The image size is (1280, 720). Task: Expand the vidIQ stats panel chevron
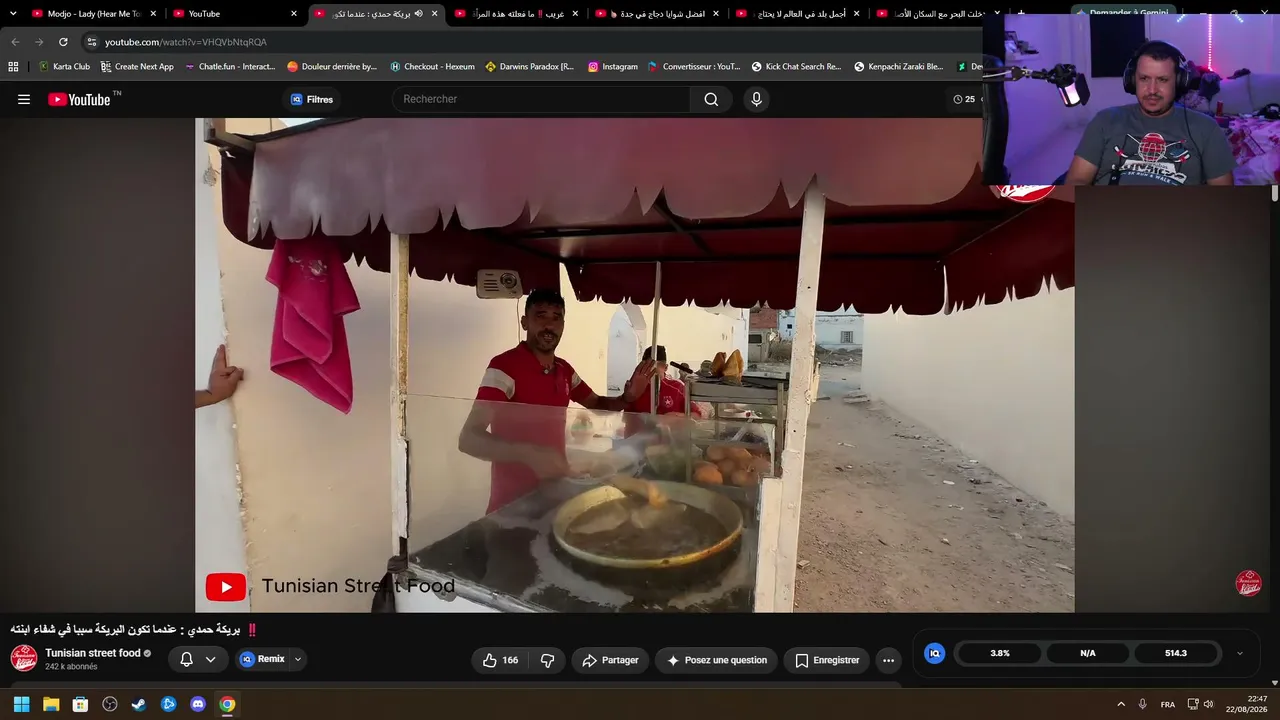pyautogui.click(x=1240, y=653)
